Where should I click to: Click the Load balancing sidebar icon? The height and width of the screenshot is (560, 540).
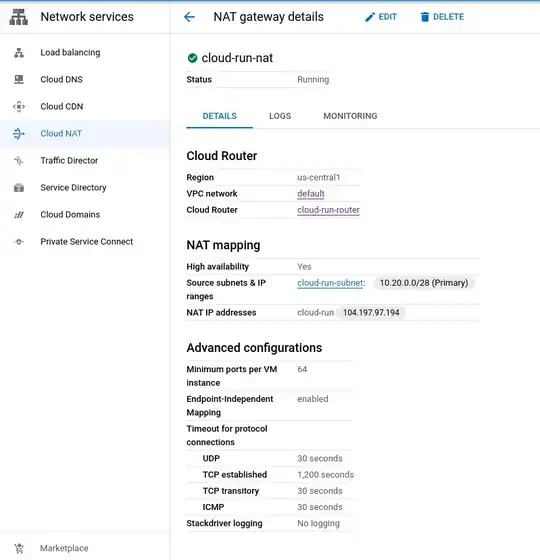point(19,53)
